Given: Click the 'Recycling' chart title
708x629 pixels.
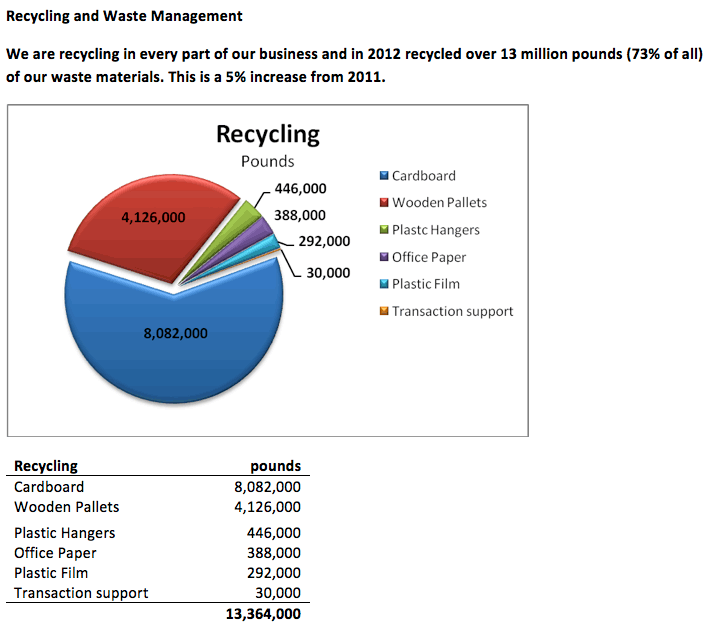Looking at the screenshot, I should pos(268,135).
